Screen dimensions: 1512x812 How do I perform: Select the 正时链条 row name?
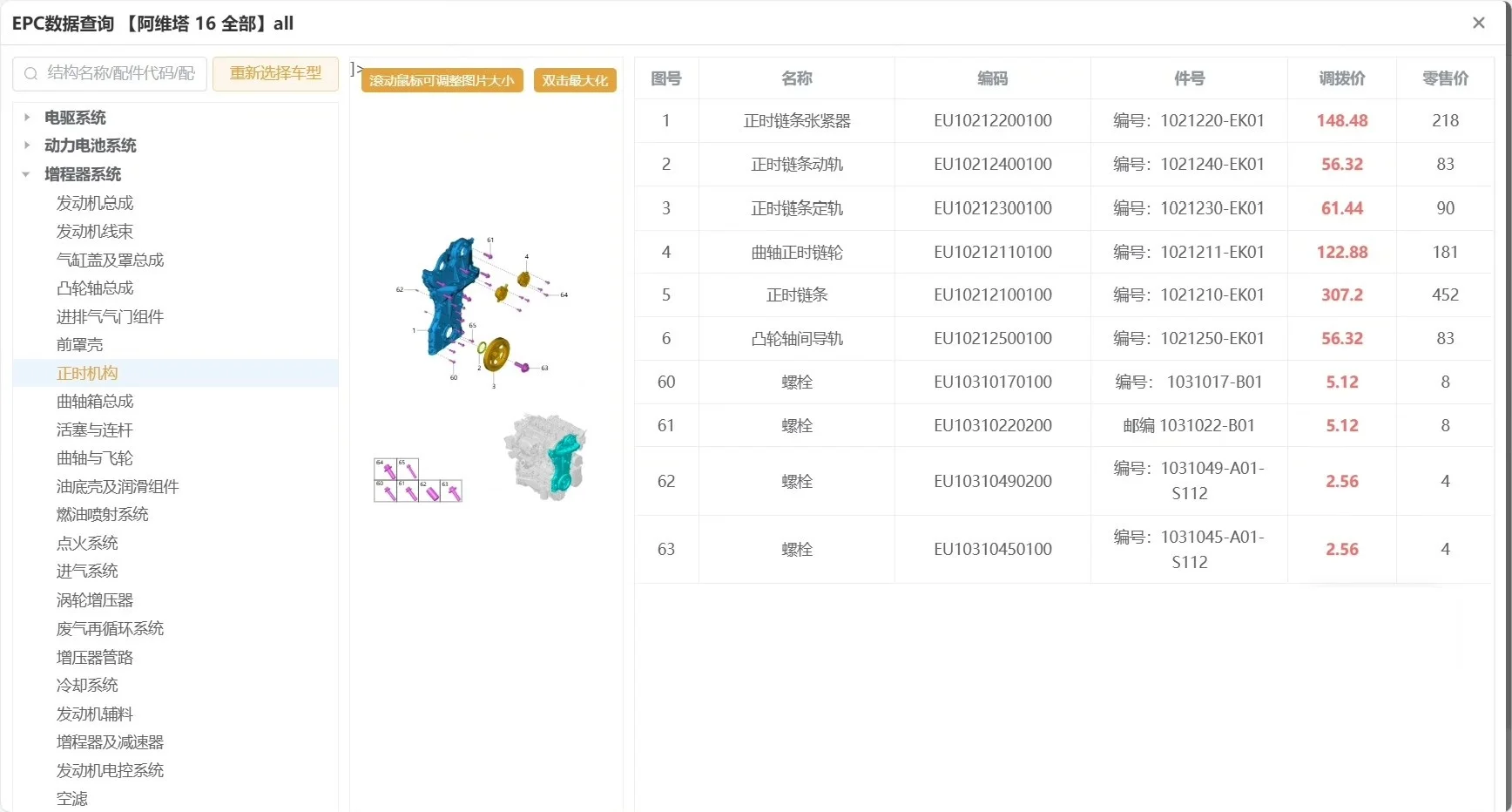pyautogui.click(x=797, y=295)
